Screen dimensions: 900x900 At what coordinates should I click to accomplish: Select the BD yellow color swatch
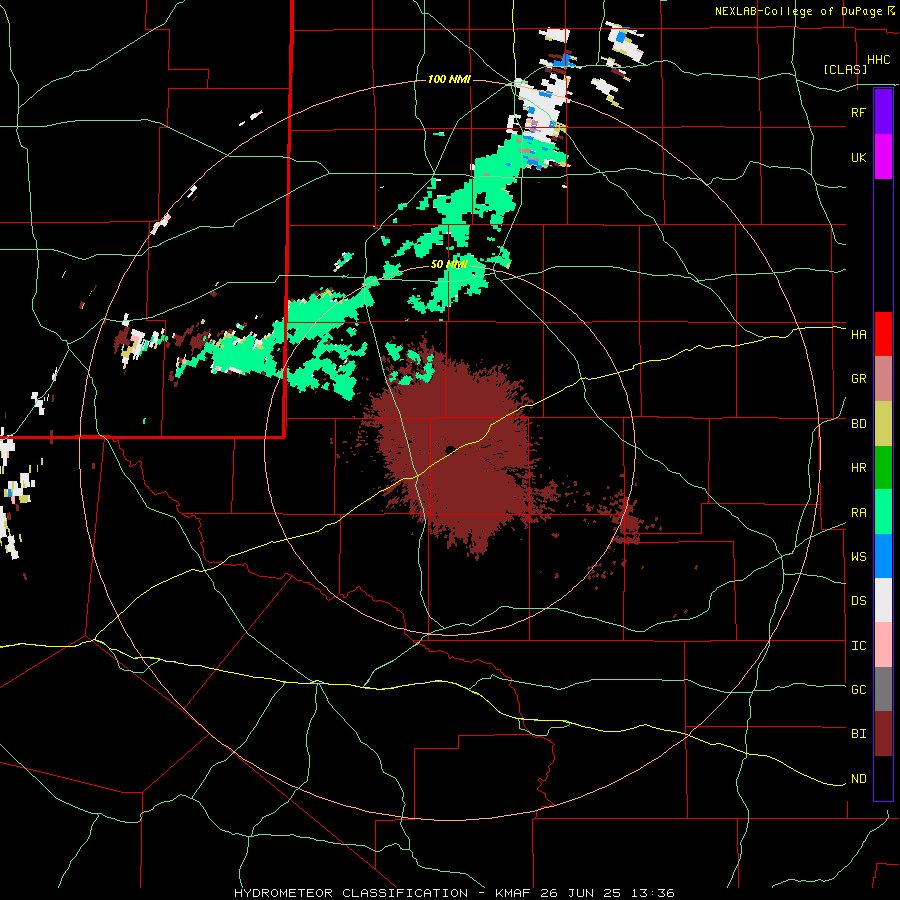(883, 423)
